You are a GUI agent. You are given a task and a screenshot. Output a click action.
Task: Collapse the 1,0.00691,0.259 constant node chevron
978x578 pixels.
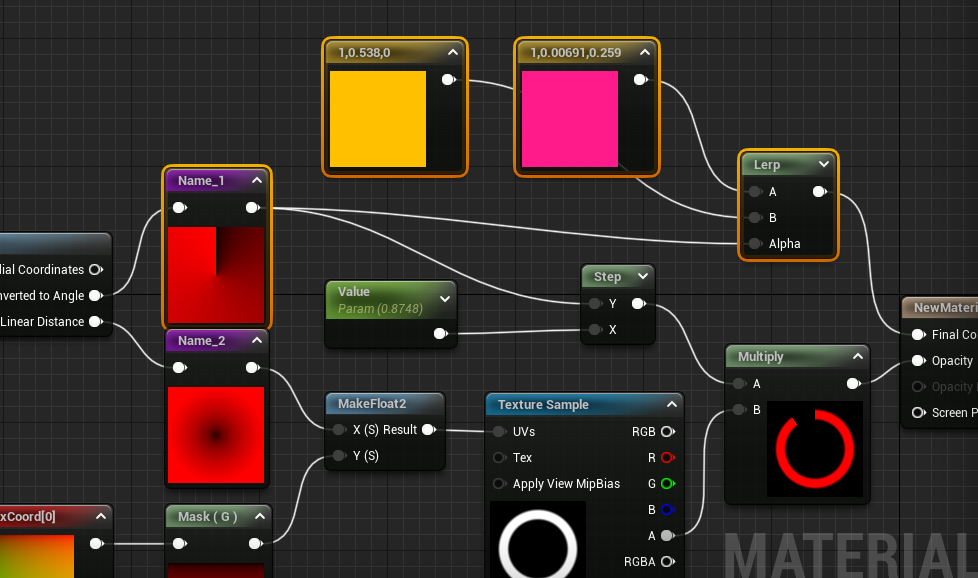coord(645,52)
